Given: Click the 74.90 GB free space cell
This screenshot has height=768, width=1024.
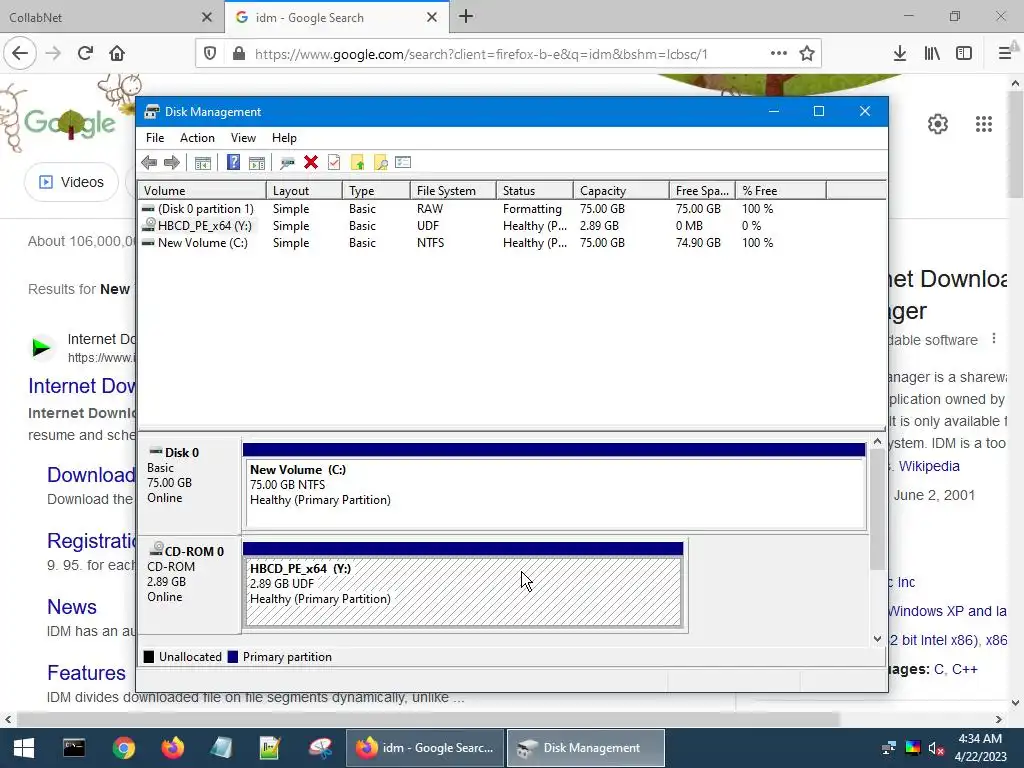Looking at the screenshot, I should (x=698, y=243).
